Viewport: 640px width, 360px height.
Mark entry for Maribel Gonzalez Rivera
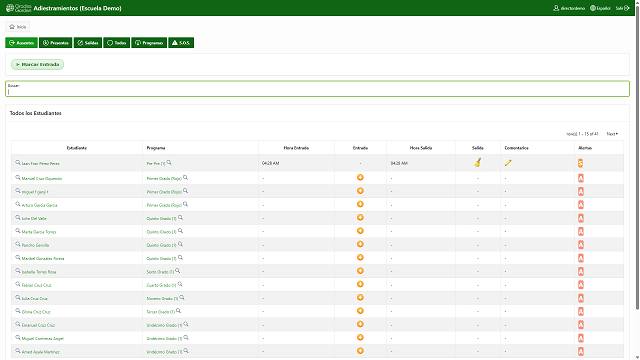coord(360,258)
